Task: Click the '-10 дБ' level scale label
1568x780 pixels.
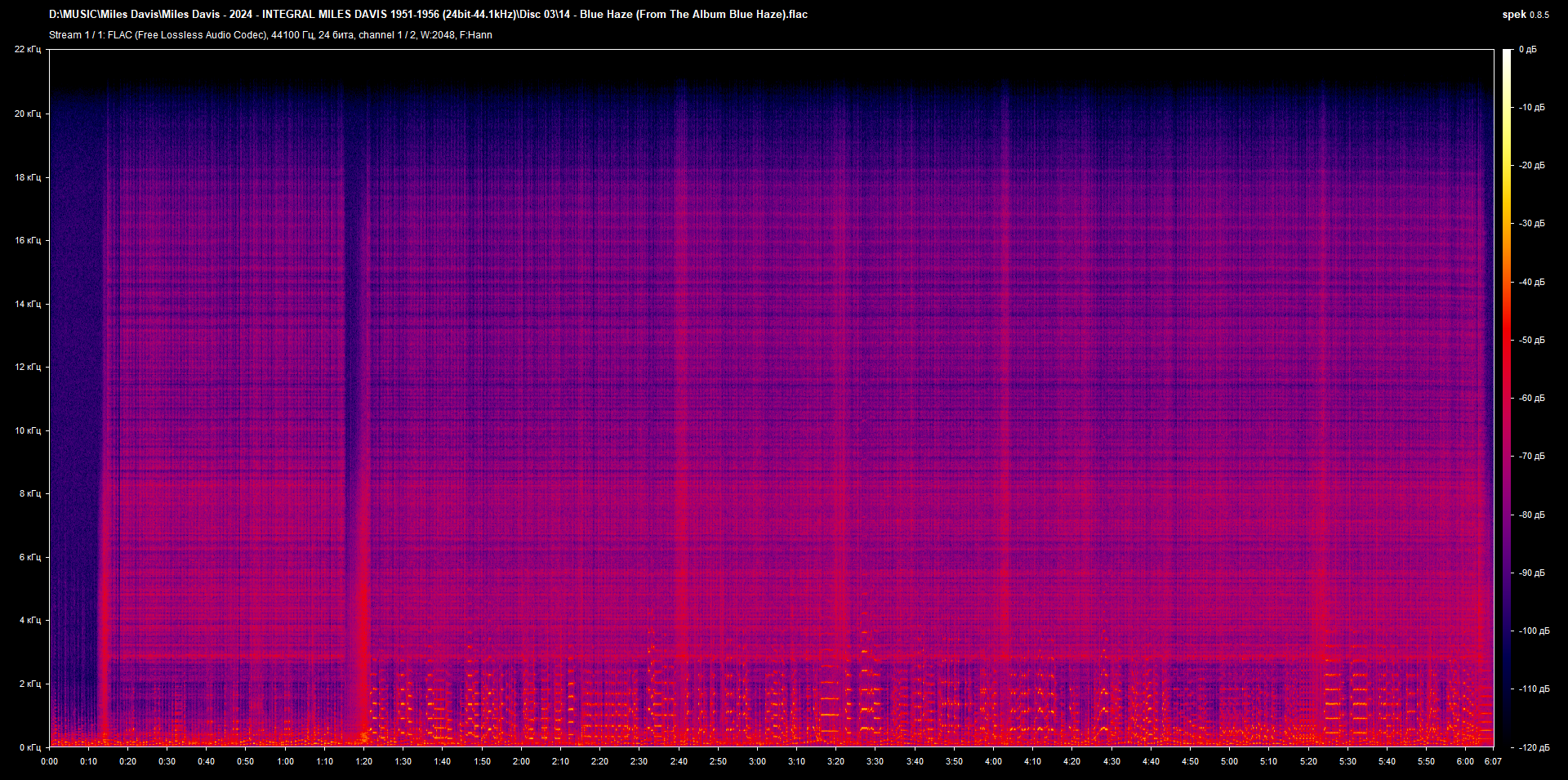Action: click(1531, 107)
